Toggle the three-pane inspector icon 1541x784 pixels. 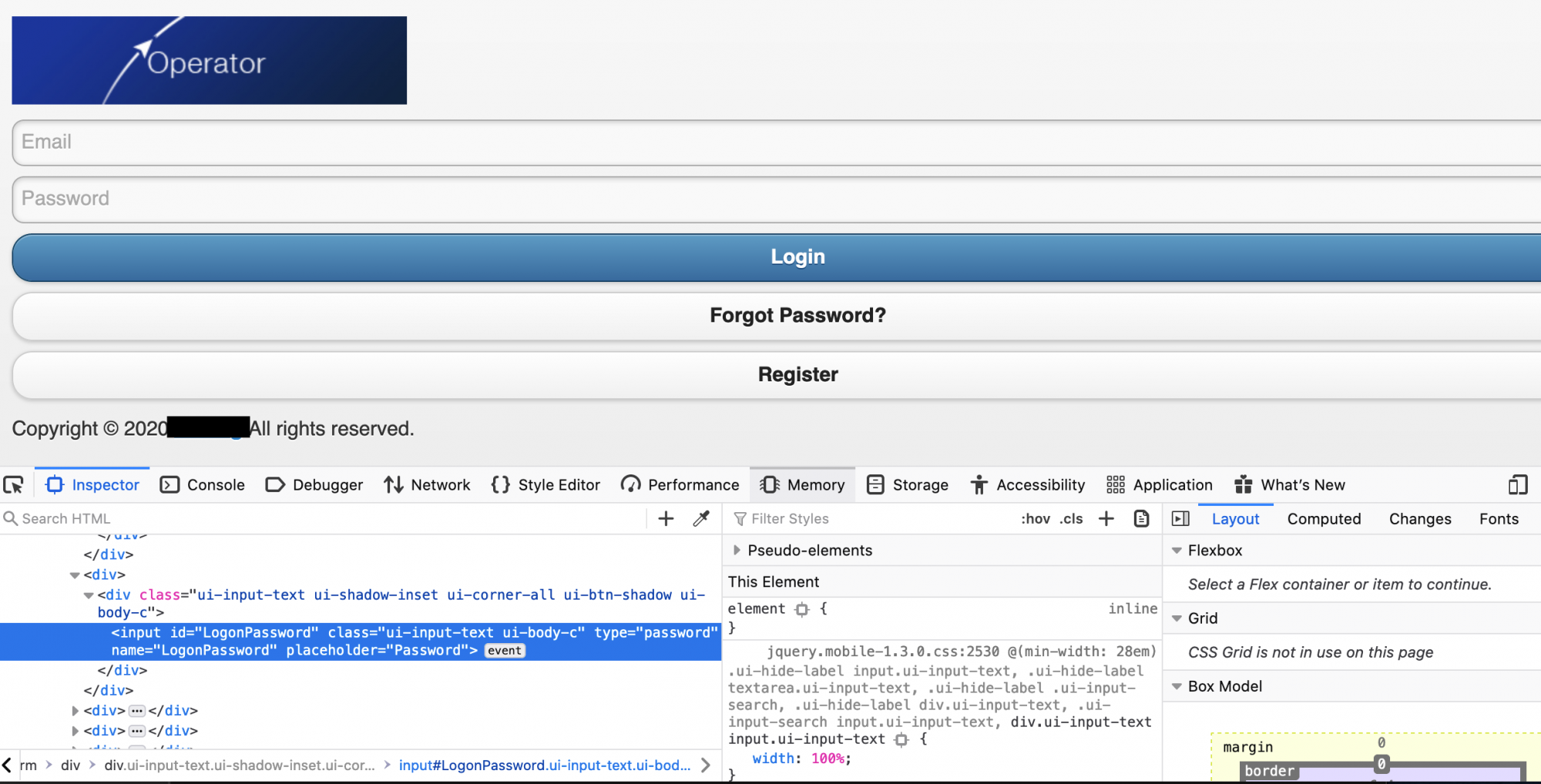click(x=1180, y=518)
